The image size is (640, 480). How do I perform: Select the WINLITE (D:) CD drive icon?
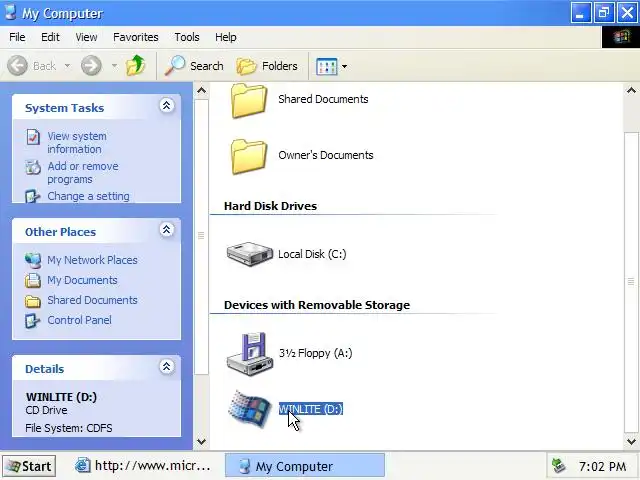point(249,409)
